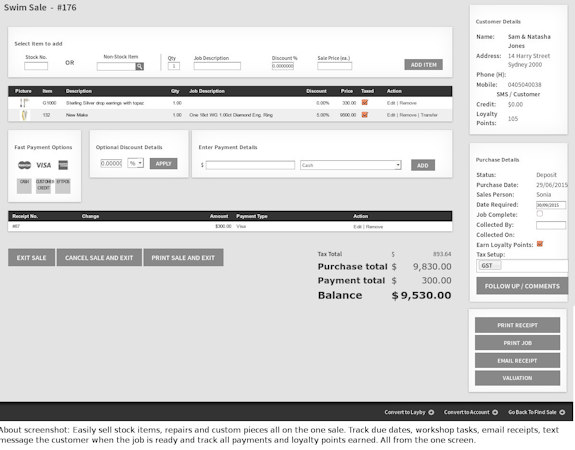This screenshot has width=575, height=450.
Task: Click the SMS / Customer text
Action: click(x=518, y=94)
